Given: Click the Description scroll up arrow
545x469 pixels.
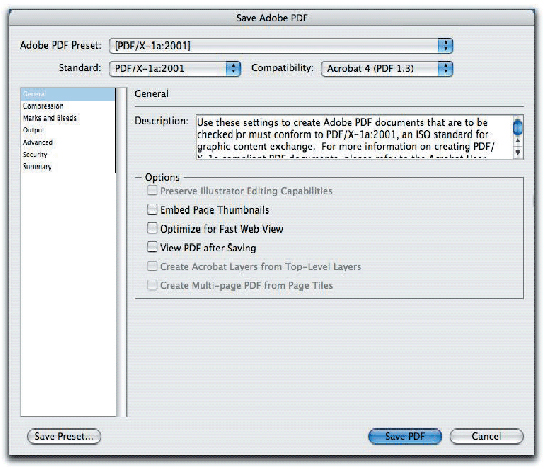Looking at the screenshot, I should click(518, 141).
